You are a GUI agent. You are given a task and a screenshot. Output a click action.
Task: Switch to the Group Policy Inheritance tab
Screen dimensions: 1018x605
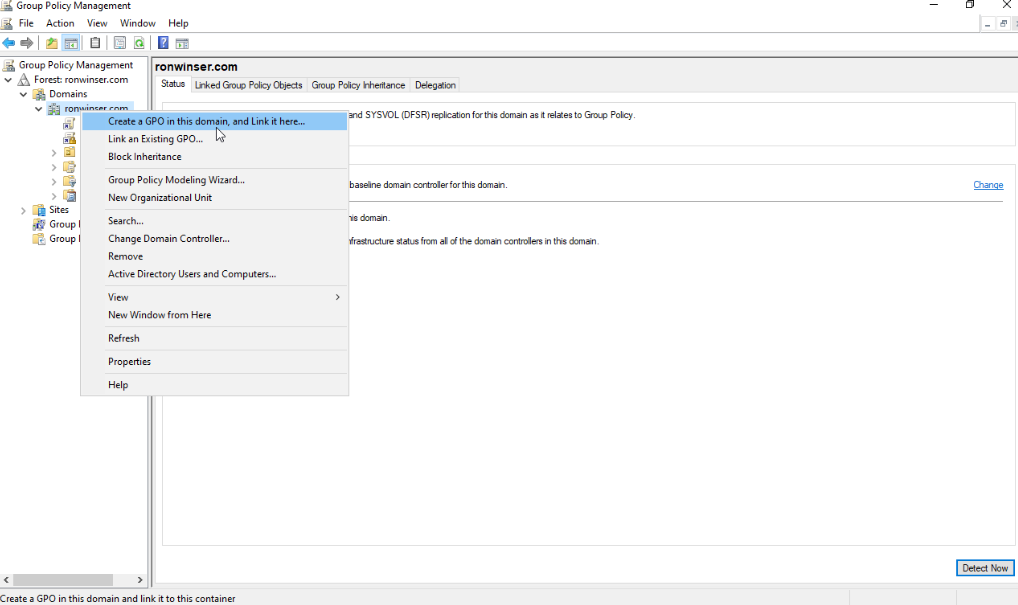pos(358,85)
